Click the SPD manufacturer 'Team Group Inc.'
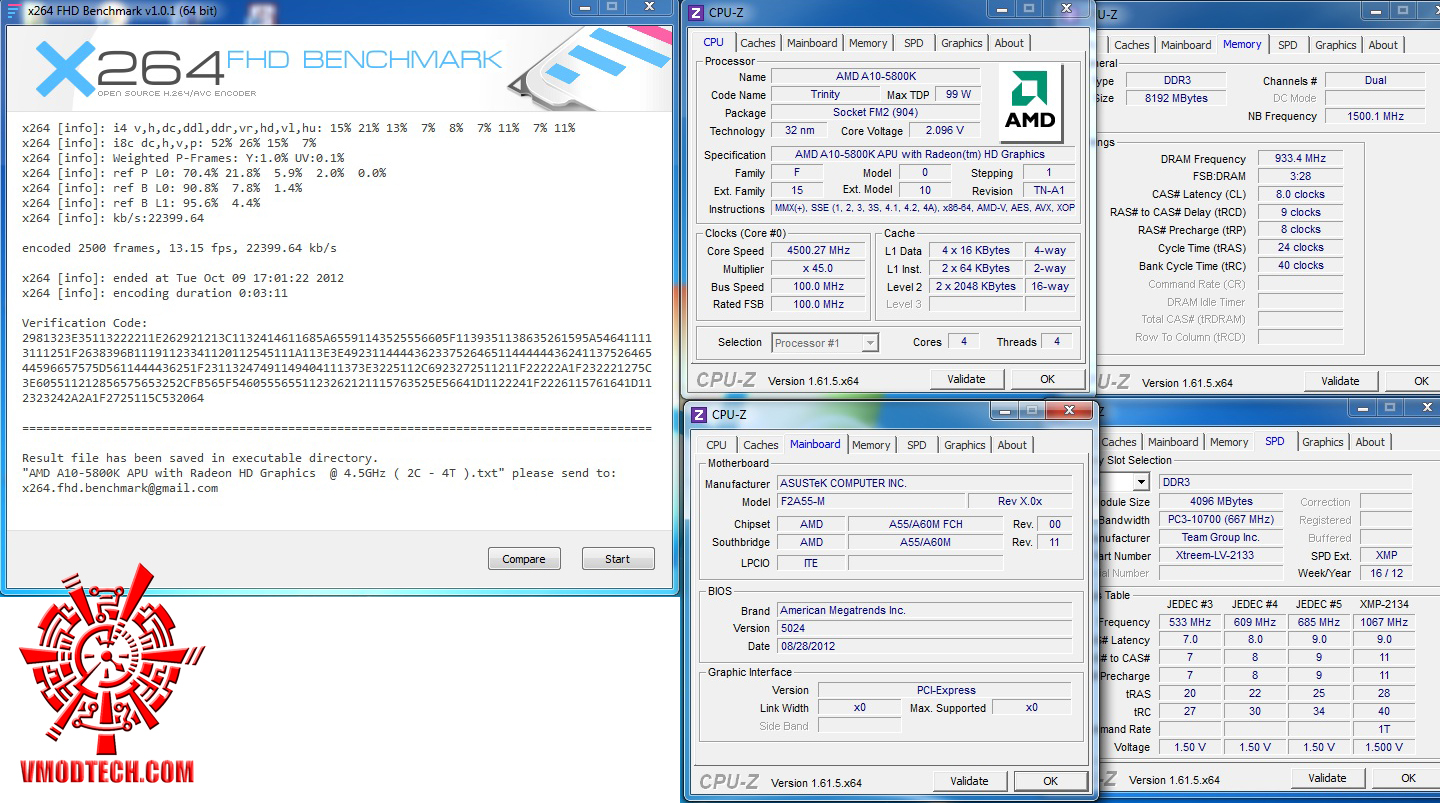Image resolution: width=1440 pixels, height=803 pixels. point(1220,538)
